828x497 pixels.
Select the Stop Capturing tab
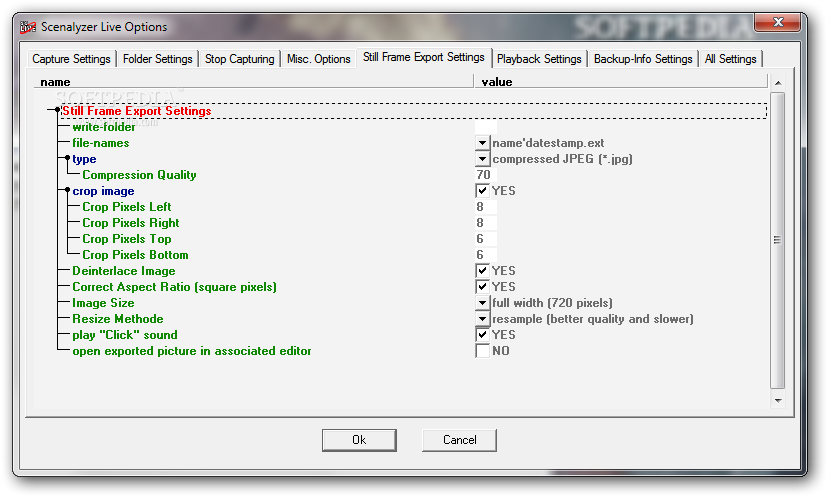(x=239, y=59)
